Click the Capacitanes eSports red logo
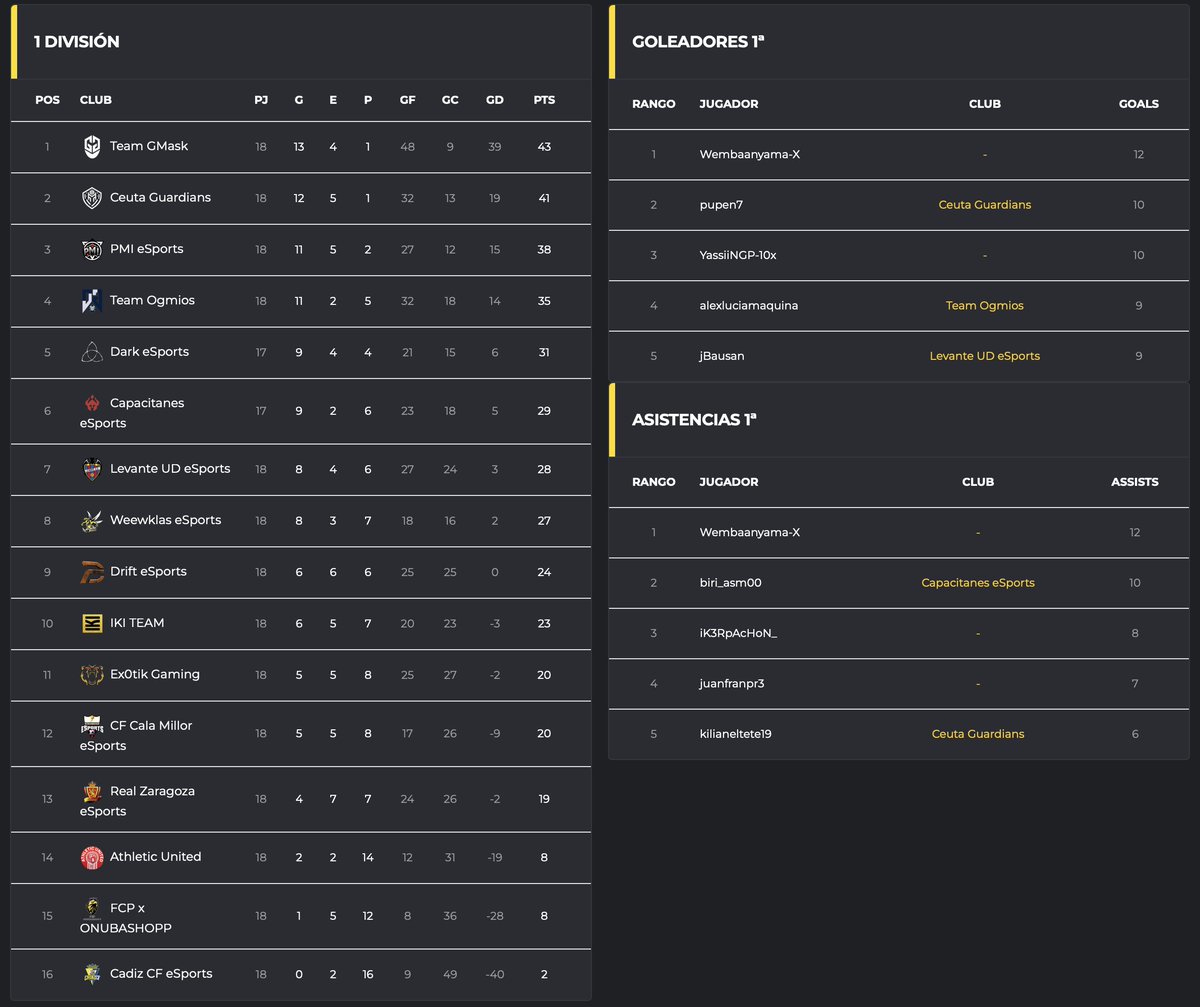Image resolution: width=1200 pixels, height=1007 pixels. [92, 403]
